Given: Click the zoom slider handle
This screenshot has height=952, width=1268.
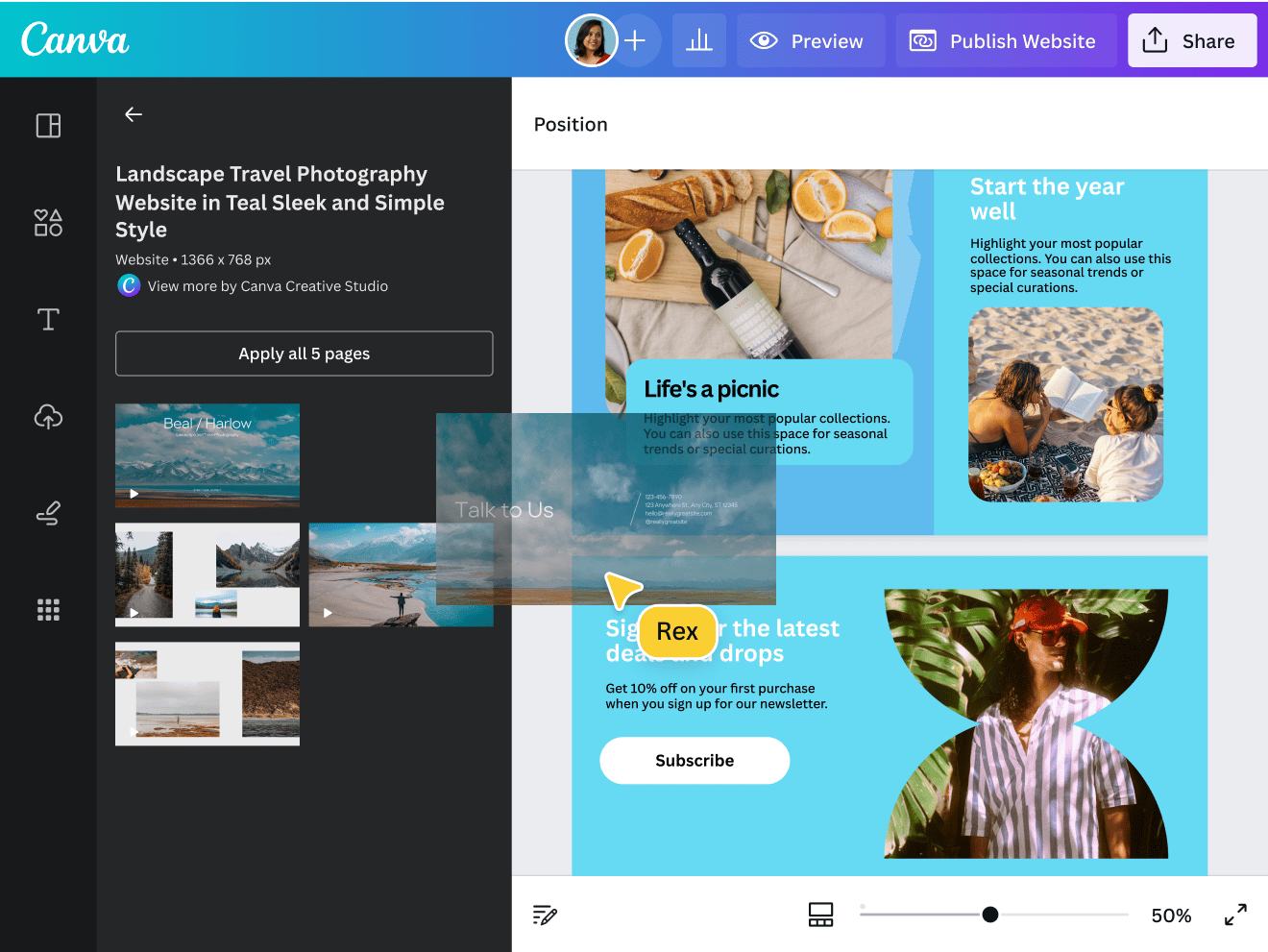Looking at the screenshot, I should pyautogui.click(x=990, y=915).
